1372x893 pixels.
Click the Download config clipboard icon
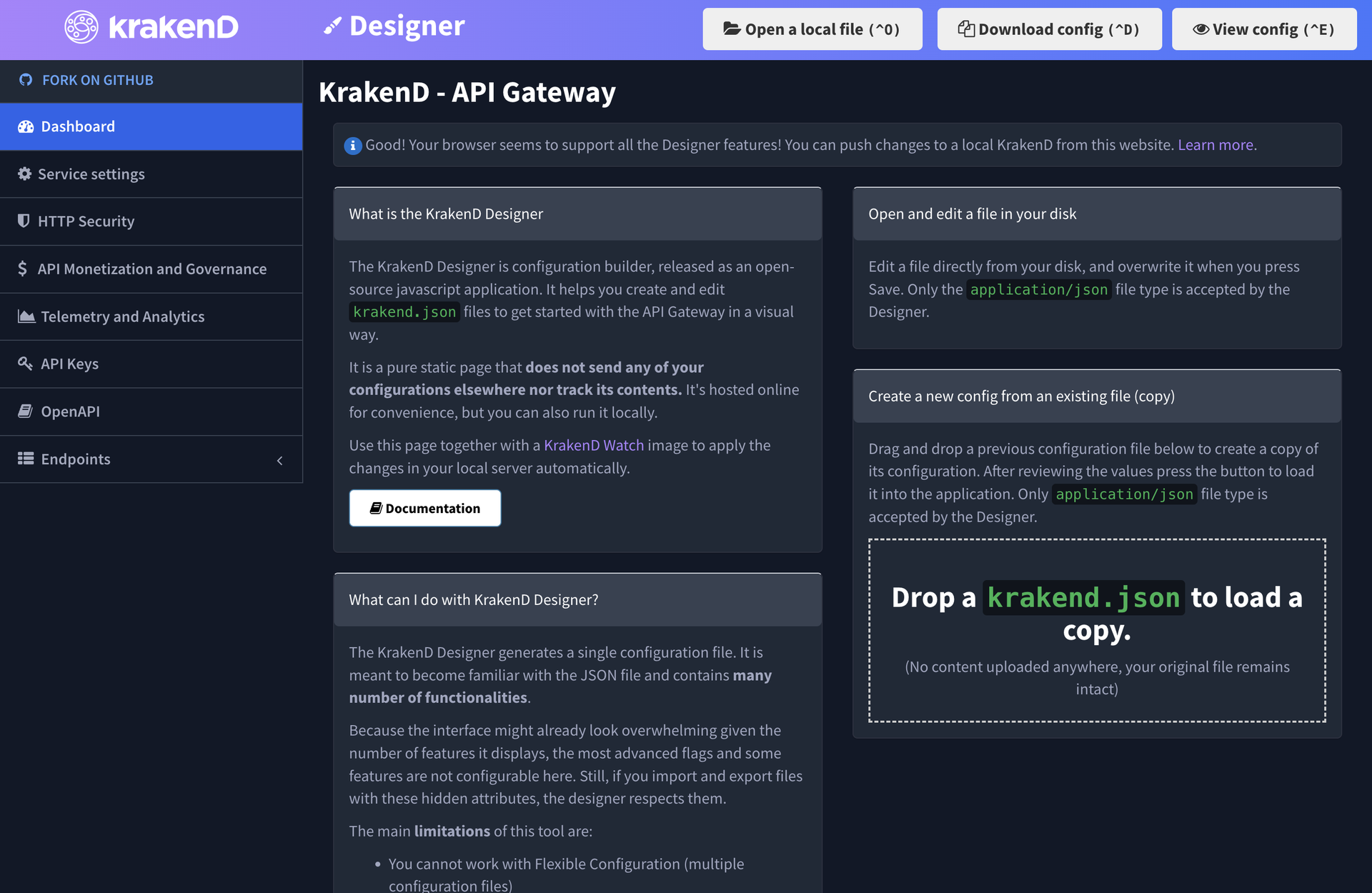[x=966, y=29]
